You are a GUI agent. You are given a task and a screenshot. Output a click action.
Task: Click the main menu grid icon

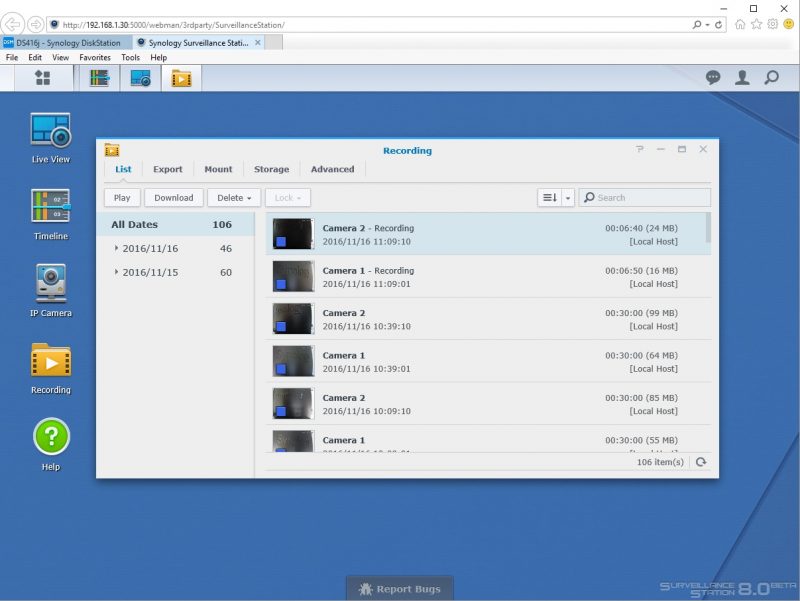click(42, 78)
